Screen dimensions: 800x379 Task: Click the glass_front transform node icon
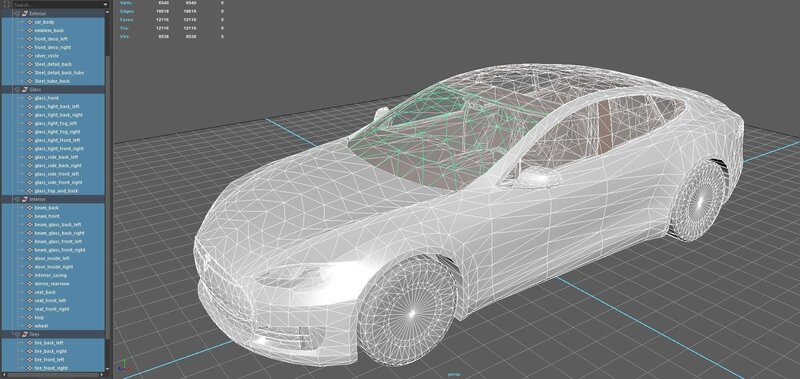coord(30,98)
